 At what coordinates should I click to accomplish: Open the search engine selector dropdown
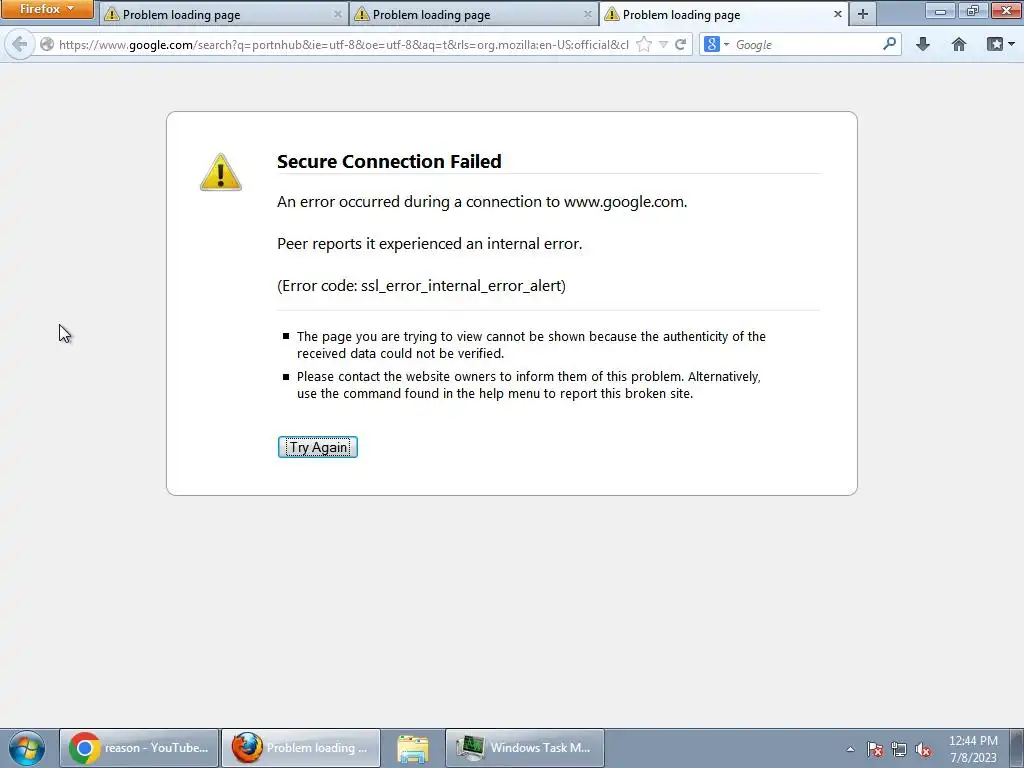[716, 44]
